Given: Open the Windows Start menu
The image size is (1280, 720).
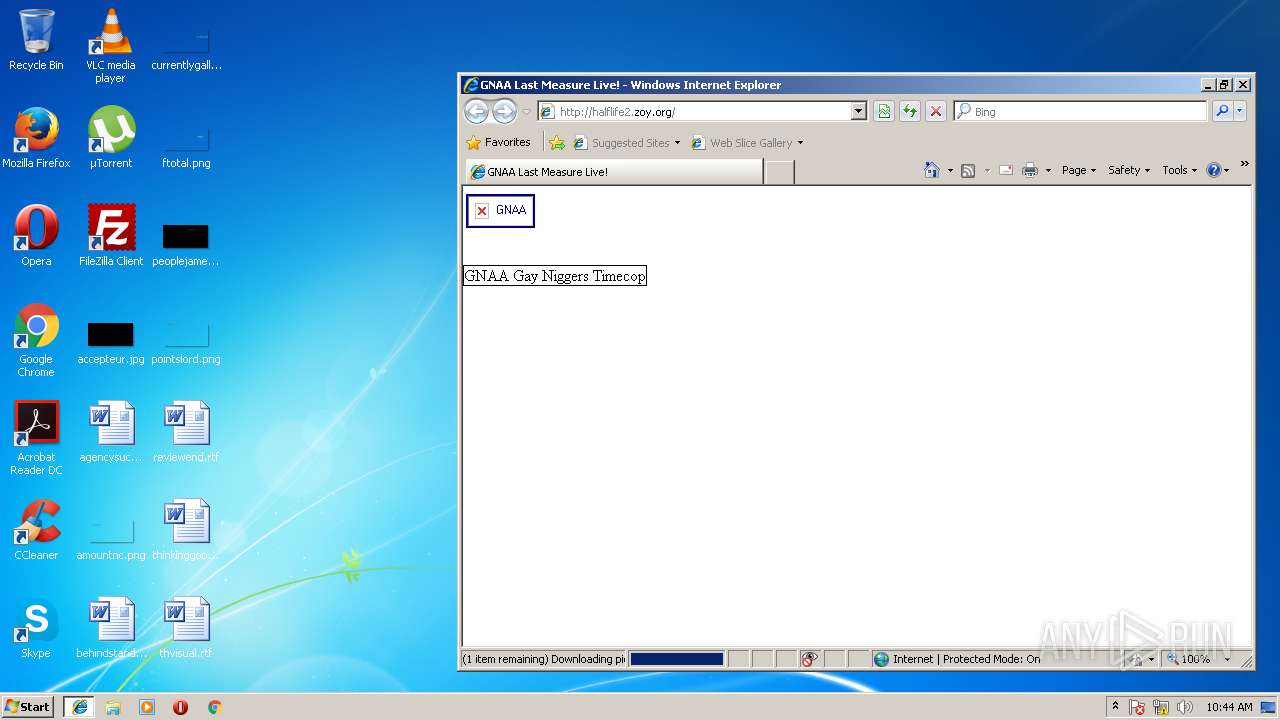Looking at the screenshot, I should (27, 707).
